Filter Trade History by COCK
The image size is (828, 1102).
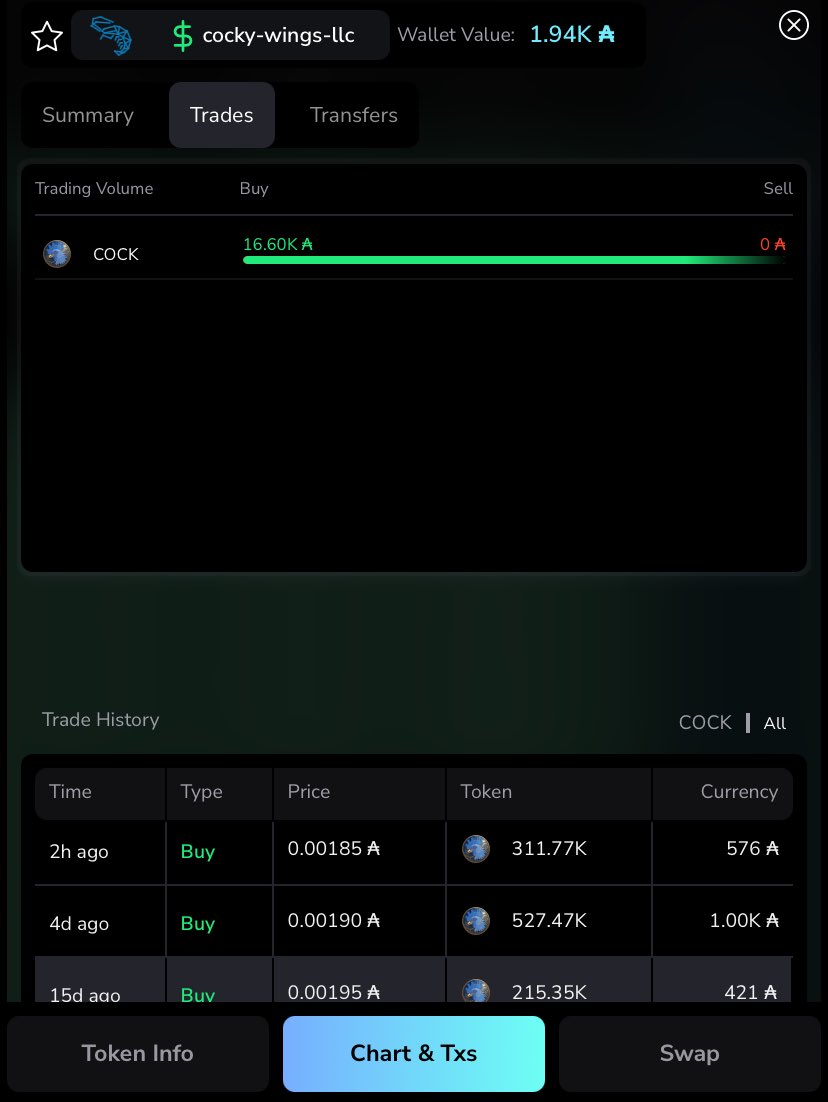pyautogui.click(x=705, y=722)
